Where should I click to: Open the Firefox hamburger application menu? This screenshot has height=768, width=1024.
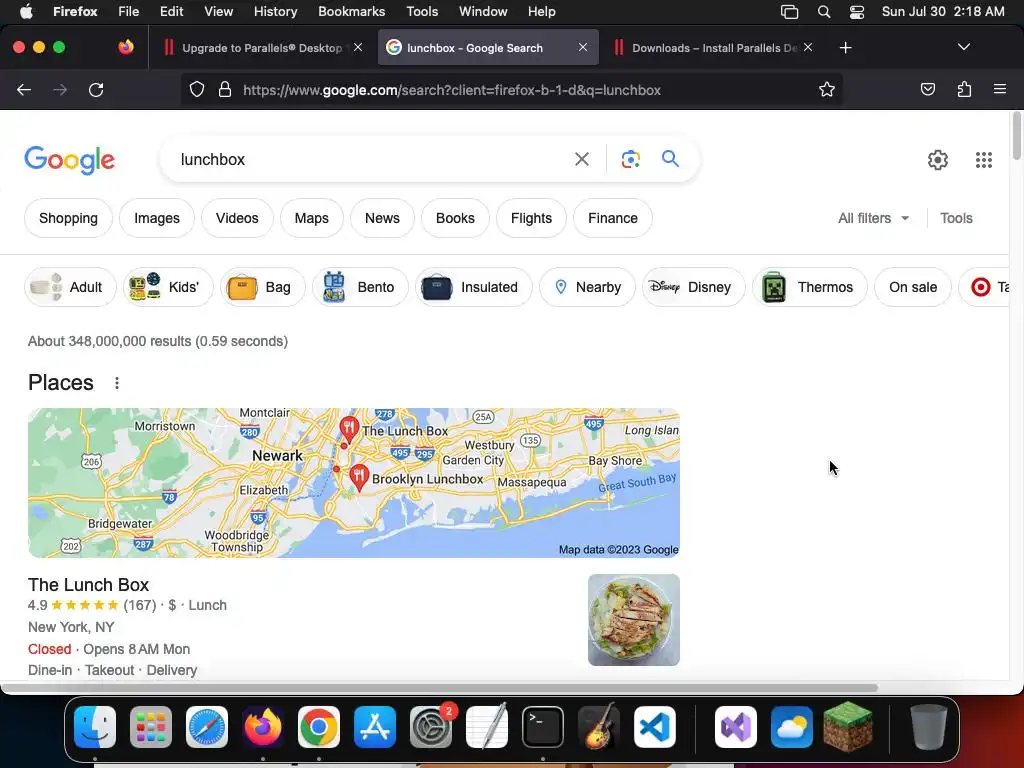pos(1000,89)
